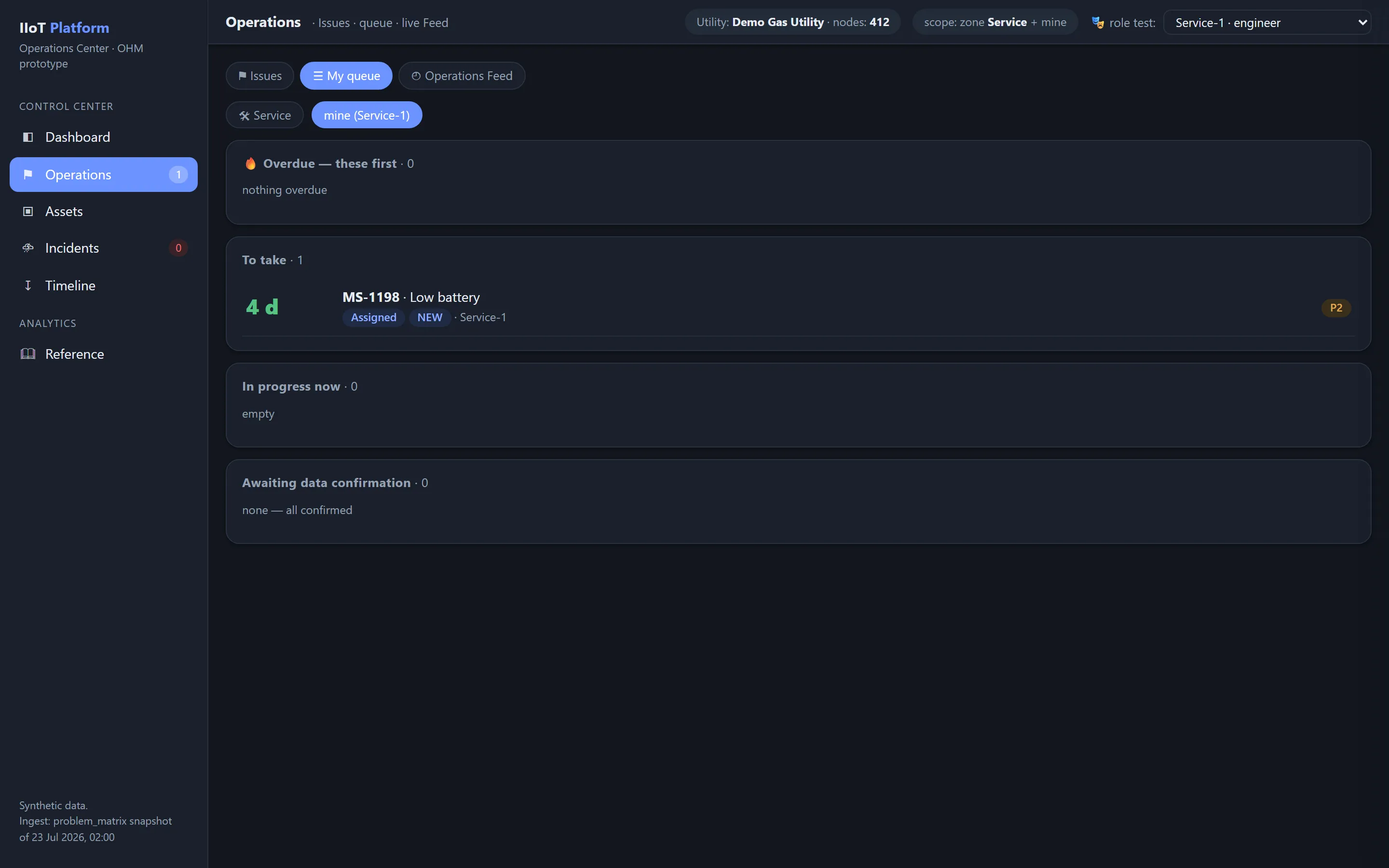
Task: Click the masks icon beside role test
Action: coord(1097,22)
